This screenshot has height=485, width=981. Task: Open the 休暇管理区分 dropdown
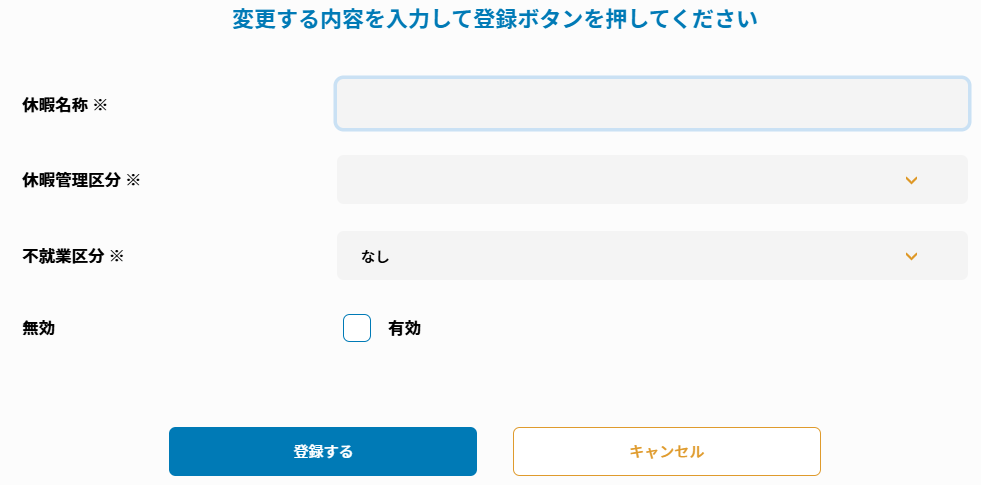click(652, 180)
